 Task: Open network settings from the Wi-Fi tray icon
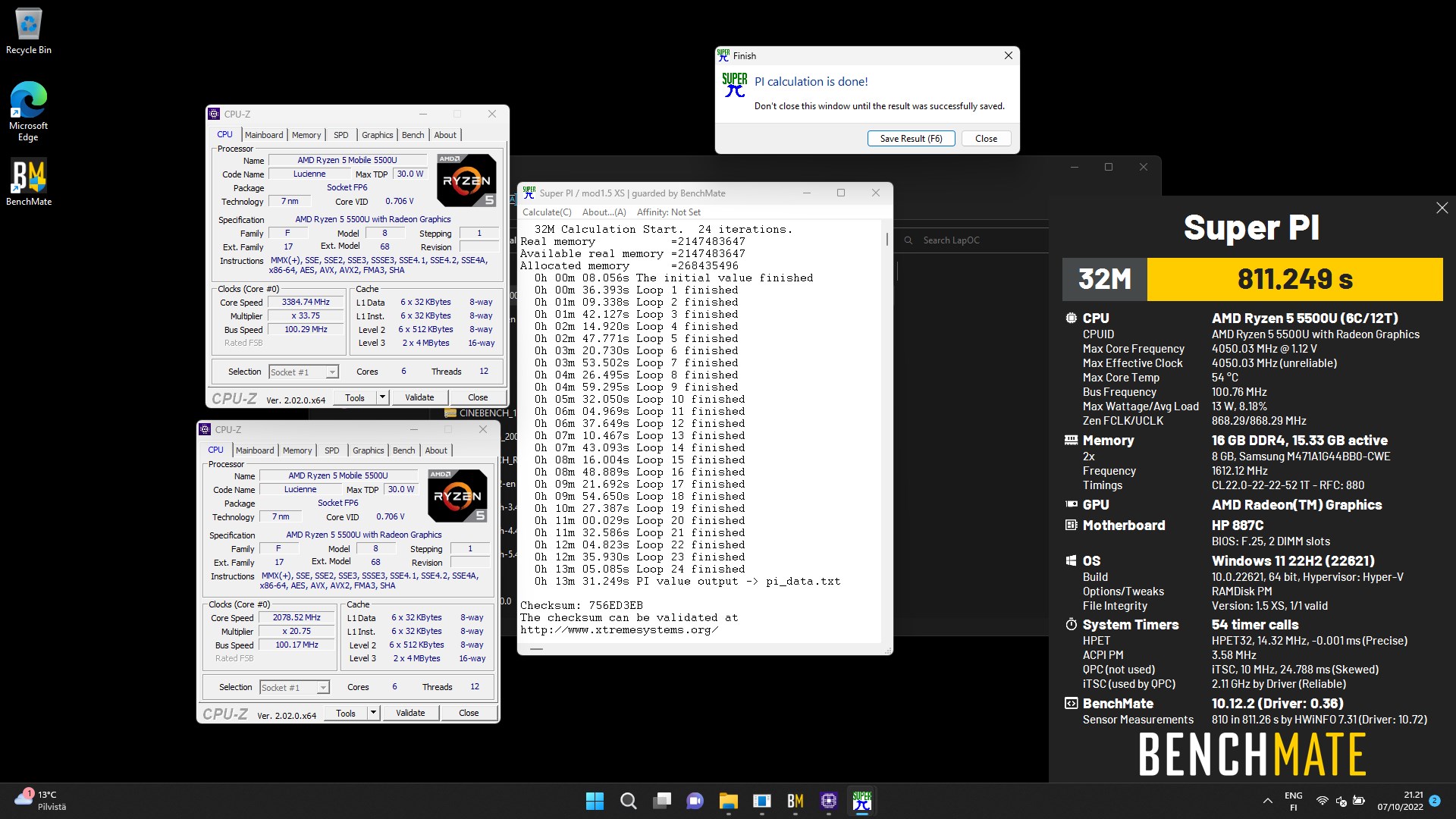(x=1323, y=801)
